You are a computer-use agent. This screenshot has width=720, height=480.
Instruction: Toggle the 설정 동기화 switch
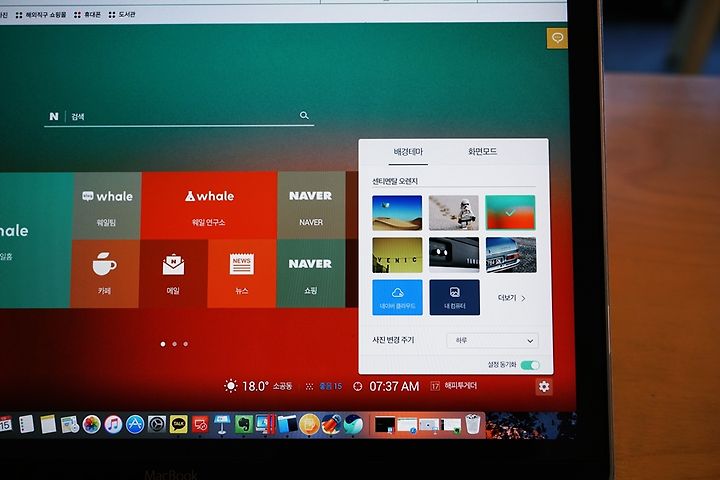[530, 365]
